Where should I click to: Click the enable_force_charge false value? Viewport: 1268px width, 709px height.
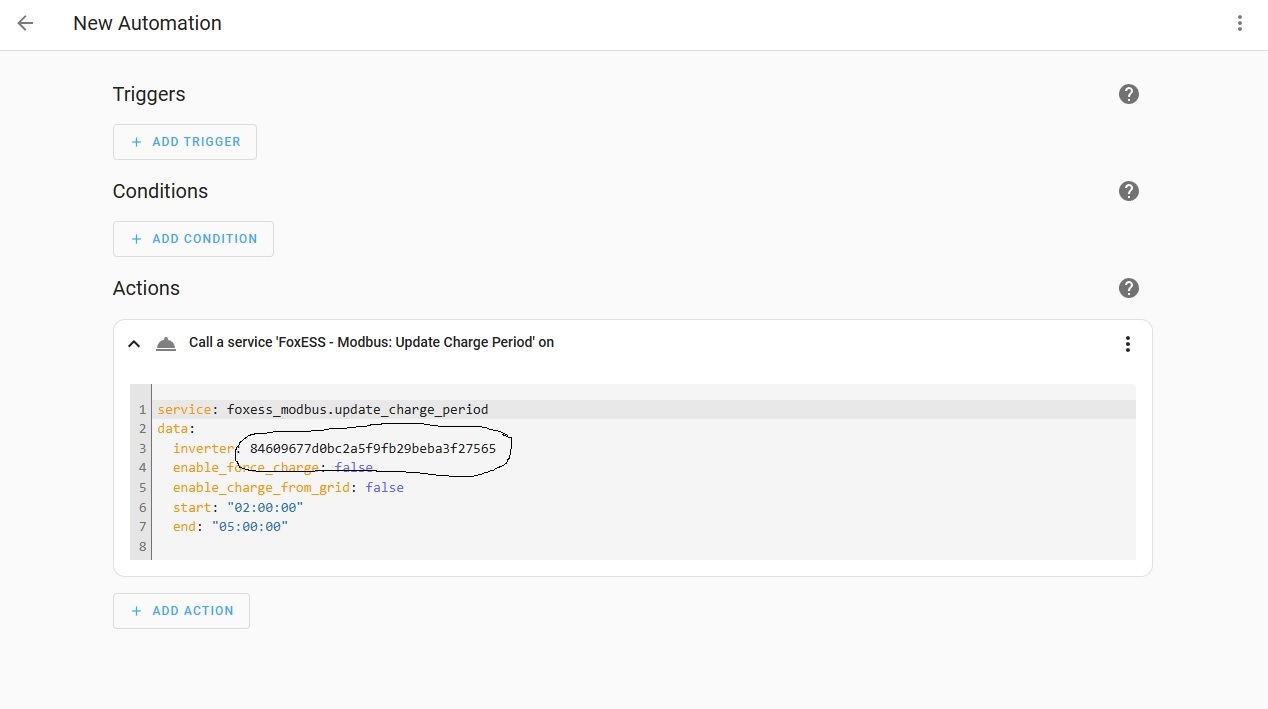click(353, 467)
